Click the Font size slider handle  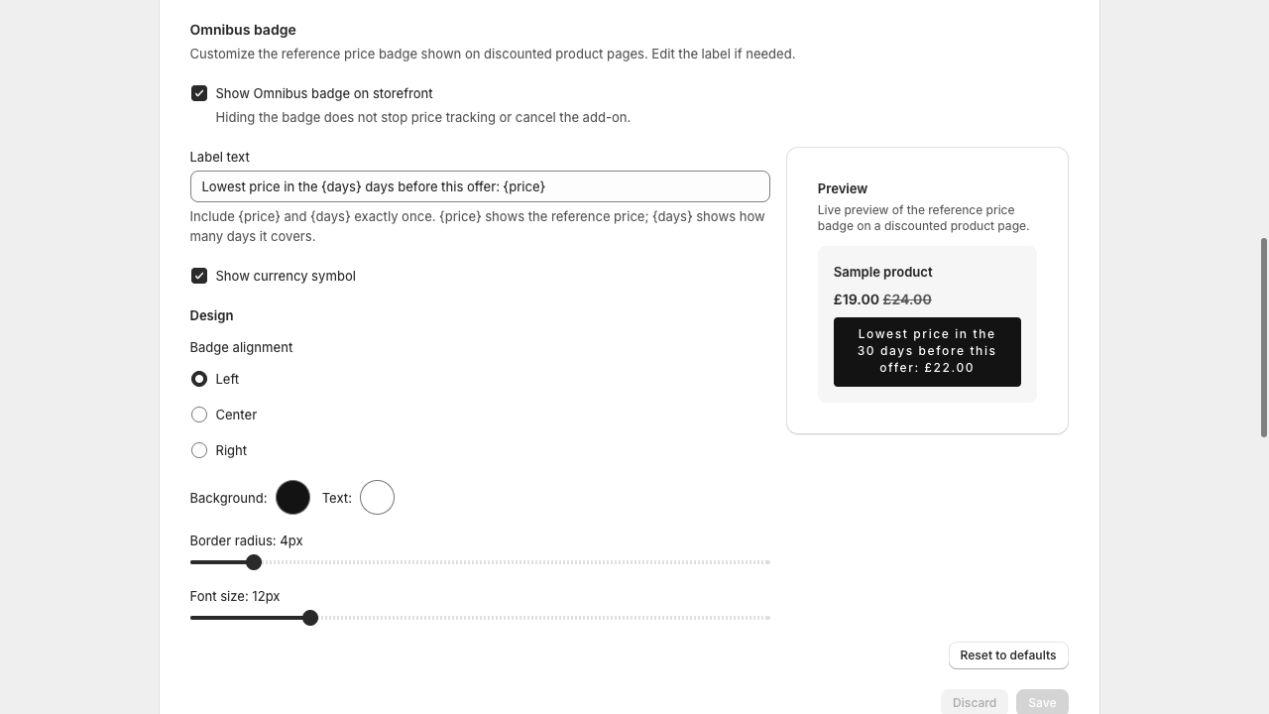[310, 618]
